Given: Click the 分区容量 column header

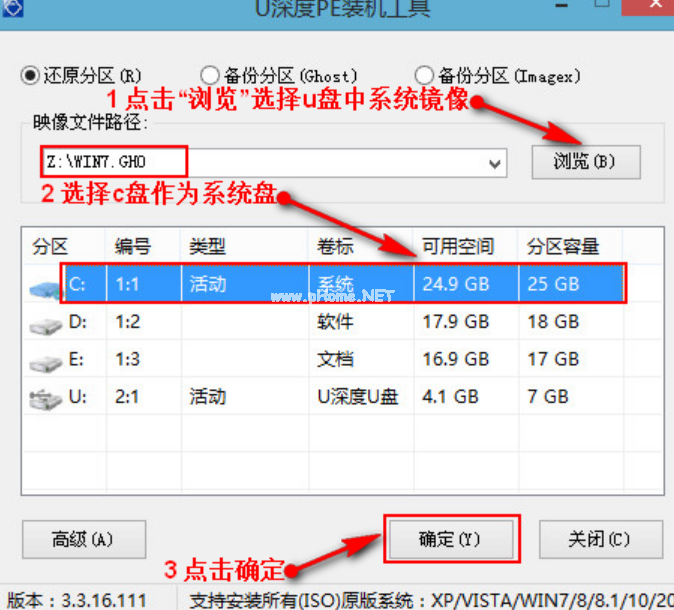Looking at the screenshot, I should pyautogui.click(x=562, y=246).
